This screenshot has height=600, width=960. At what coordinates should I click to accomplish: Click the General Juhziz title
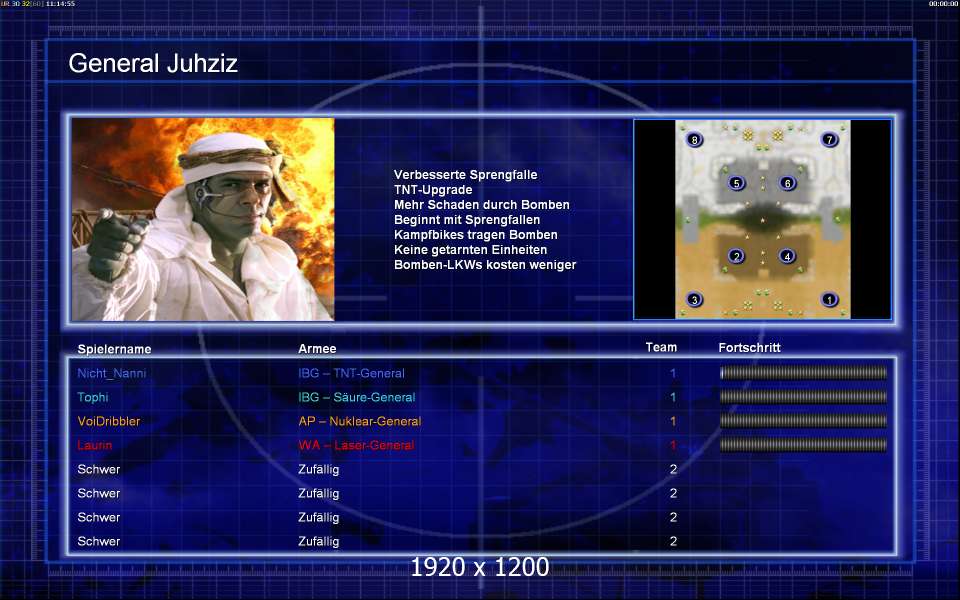(x=153, y=63)
